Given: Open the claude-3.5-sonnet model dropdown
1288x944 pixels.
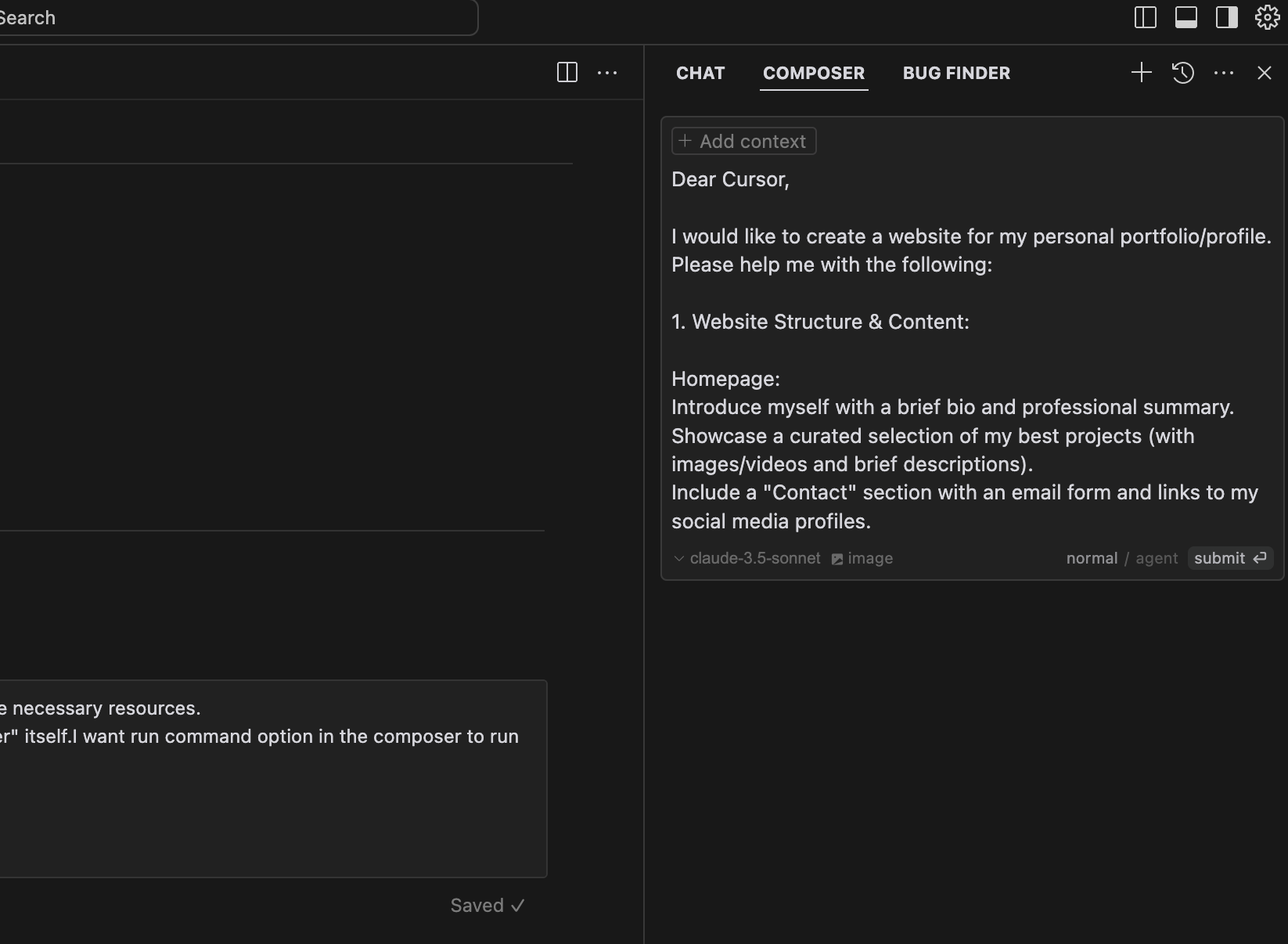Looking at the screenshot, I should click(747, 558).
